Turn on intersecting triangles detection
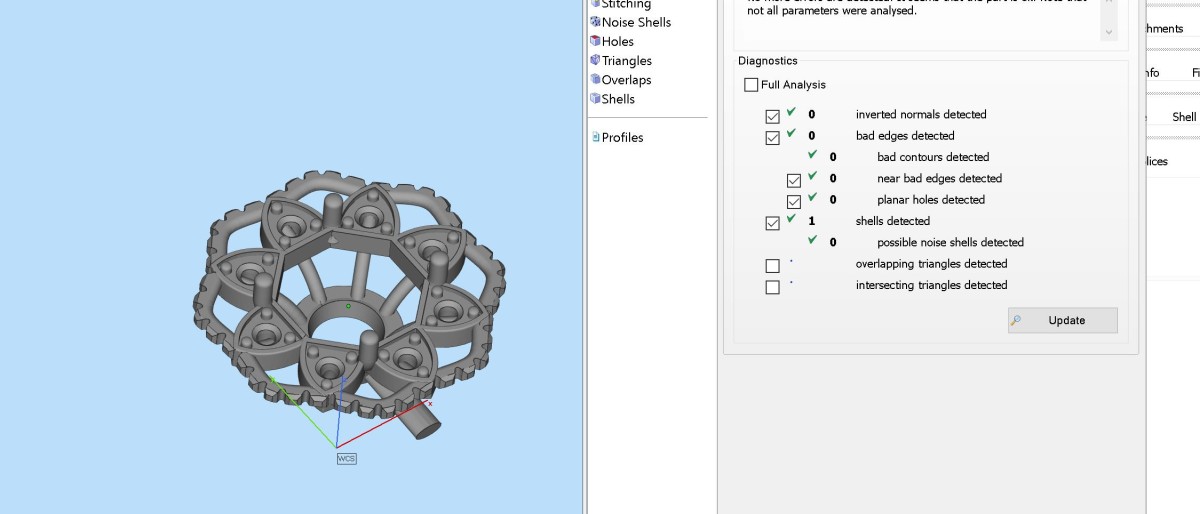Image resolution: width=1200 pixels, height=514 pixels. [772, 287]
